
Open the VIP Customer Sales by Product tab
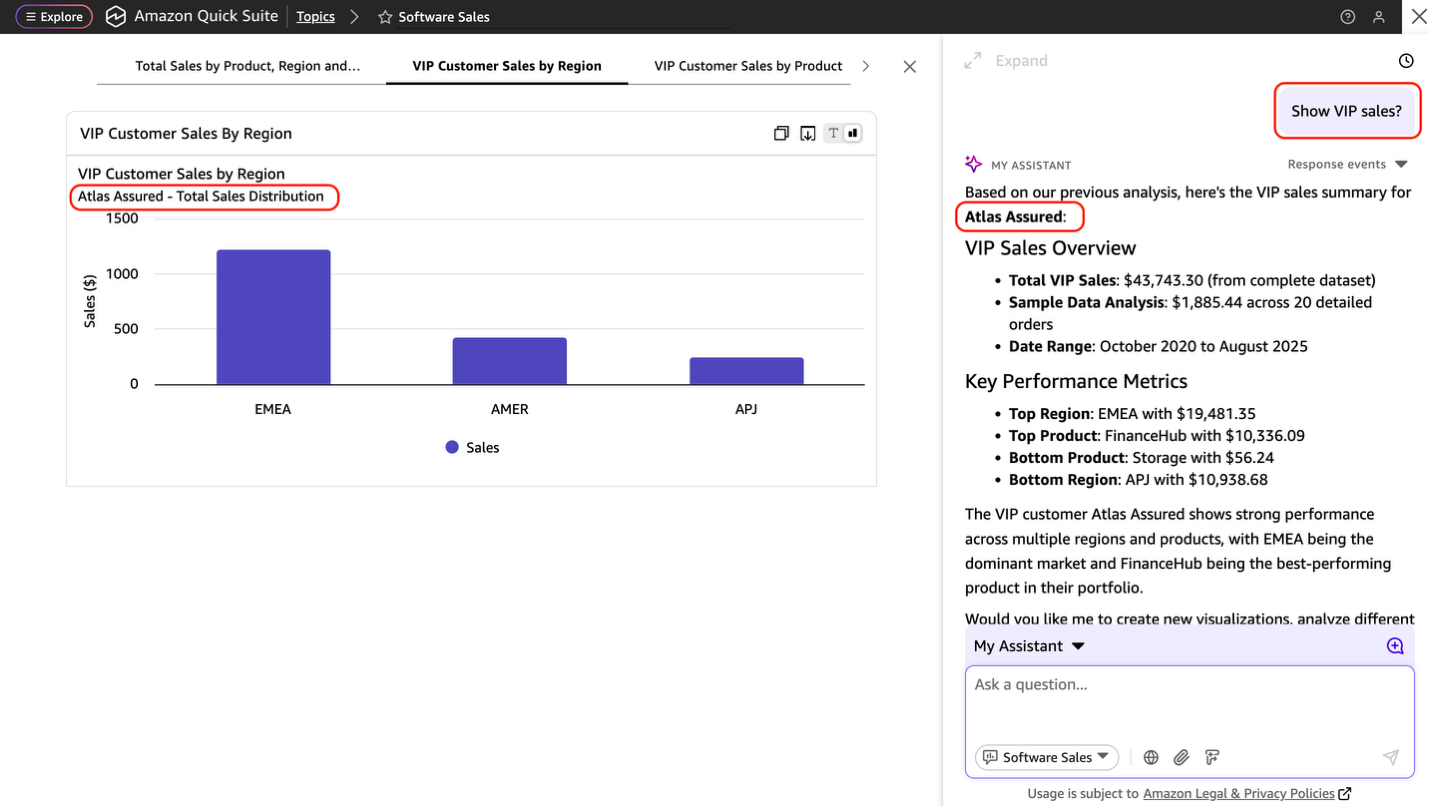[x=748, y=66]
